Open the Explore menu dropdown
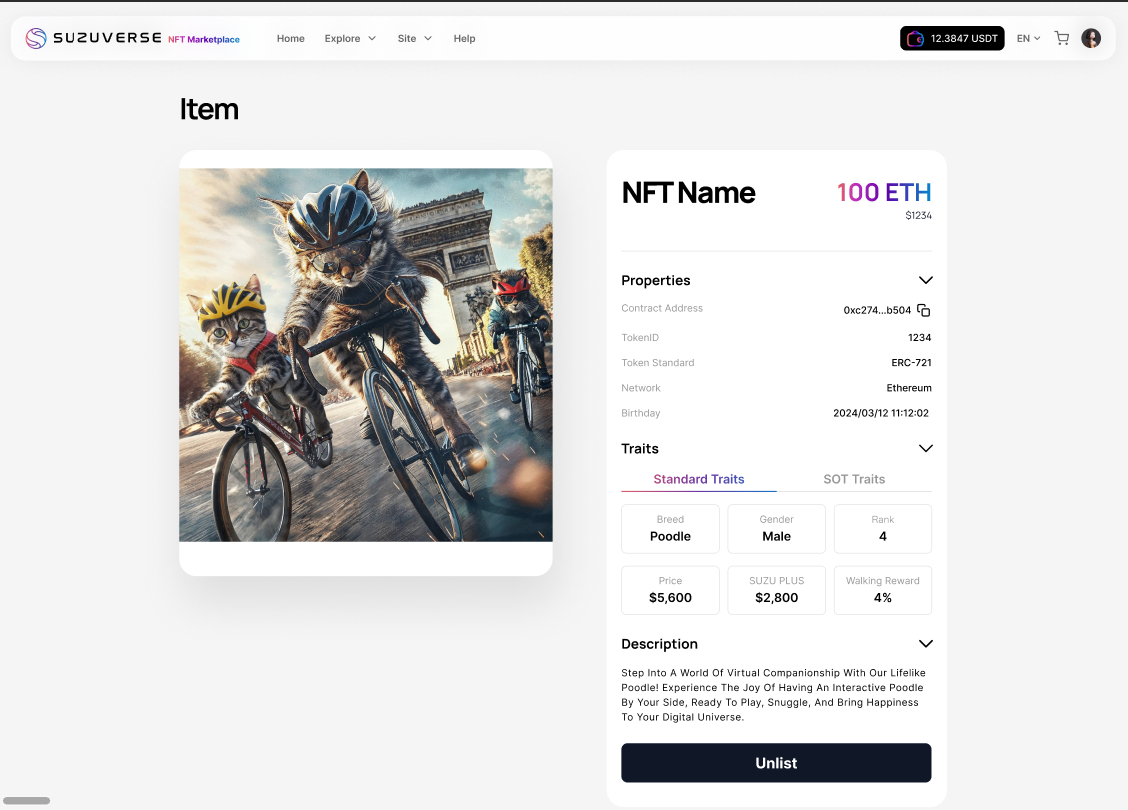 pos(350,38)
